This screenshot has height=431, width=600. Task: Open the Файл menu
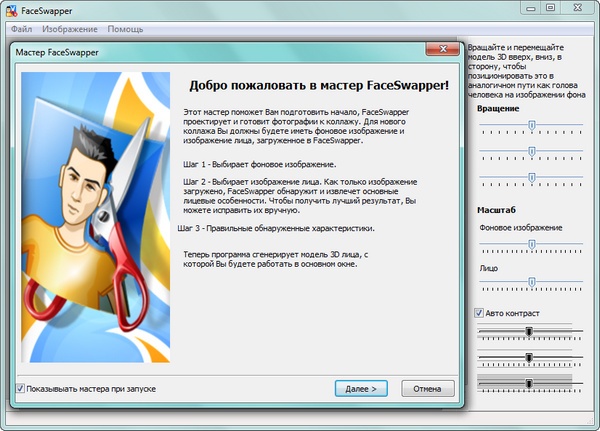pyautogui.click(x=20, y=30)
